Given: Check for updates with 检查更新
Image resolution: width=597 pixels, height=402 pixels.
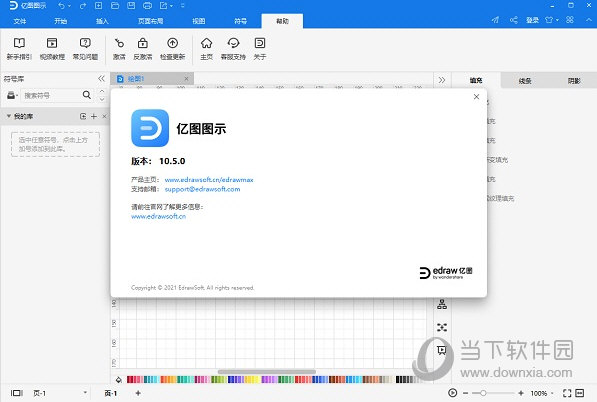Looking at the screenshot, I should click(x=172, y=48).
